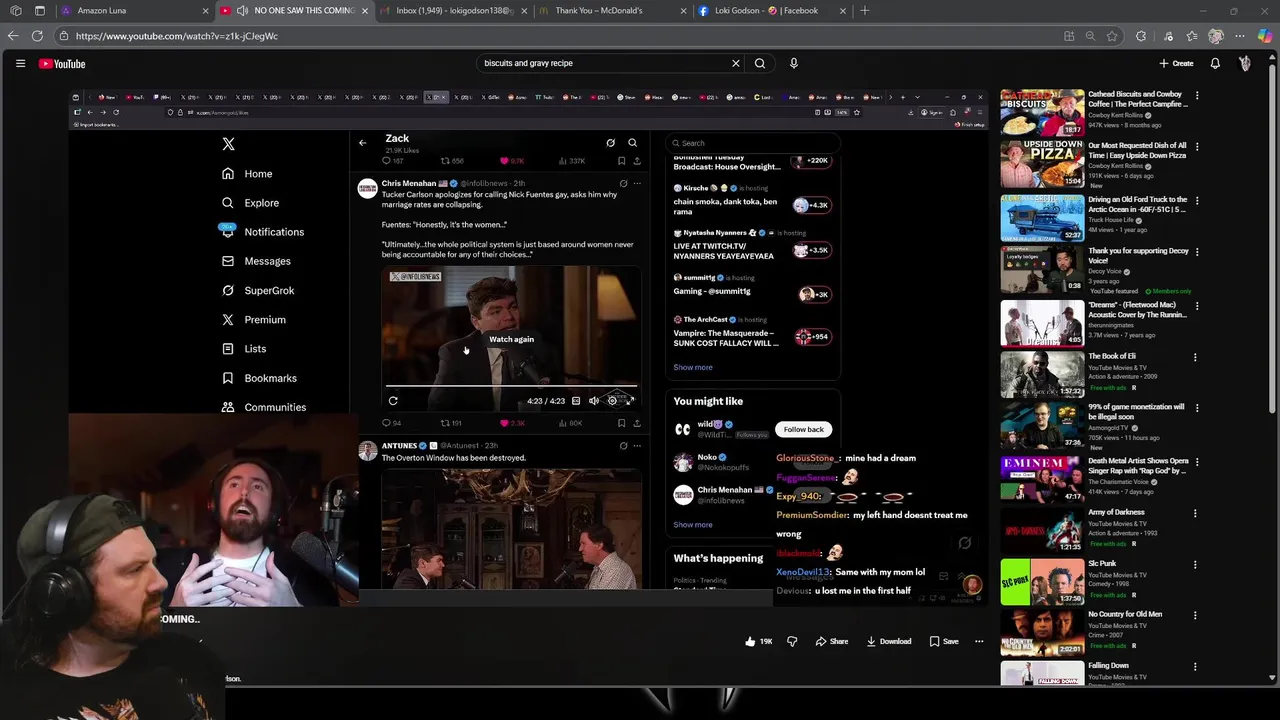Clear the search box with the X
Image resolution: width=1280 pixels, height=720 pixels.
click(736, 63)
